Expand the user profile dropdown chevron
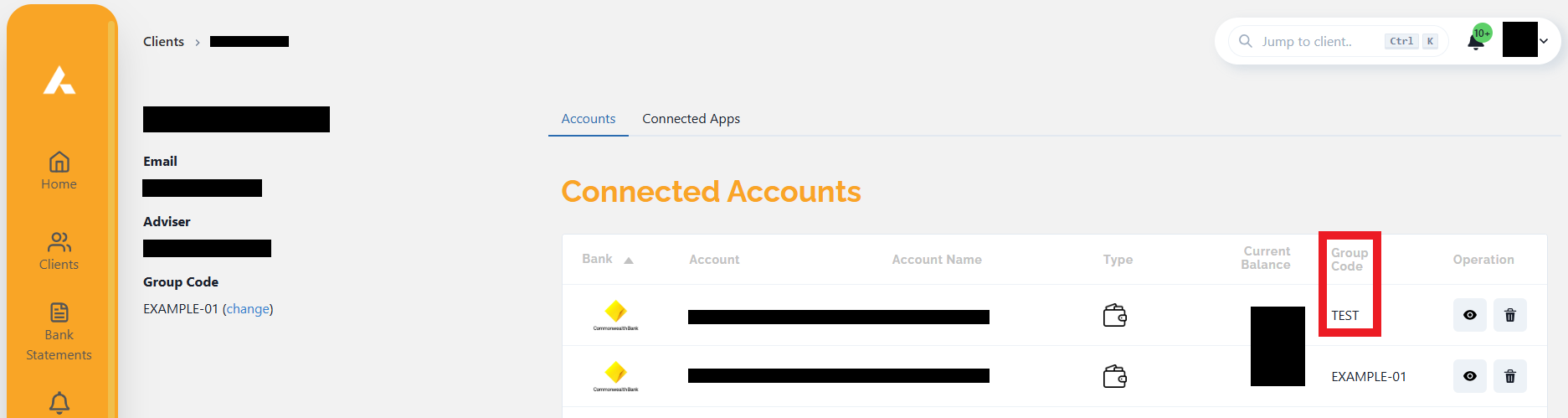The height and width of the screenshot is (418, 1568). coord(1544,41)
